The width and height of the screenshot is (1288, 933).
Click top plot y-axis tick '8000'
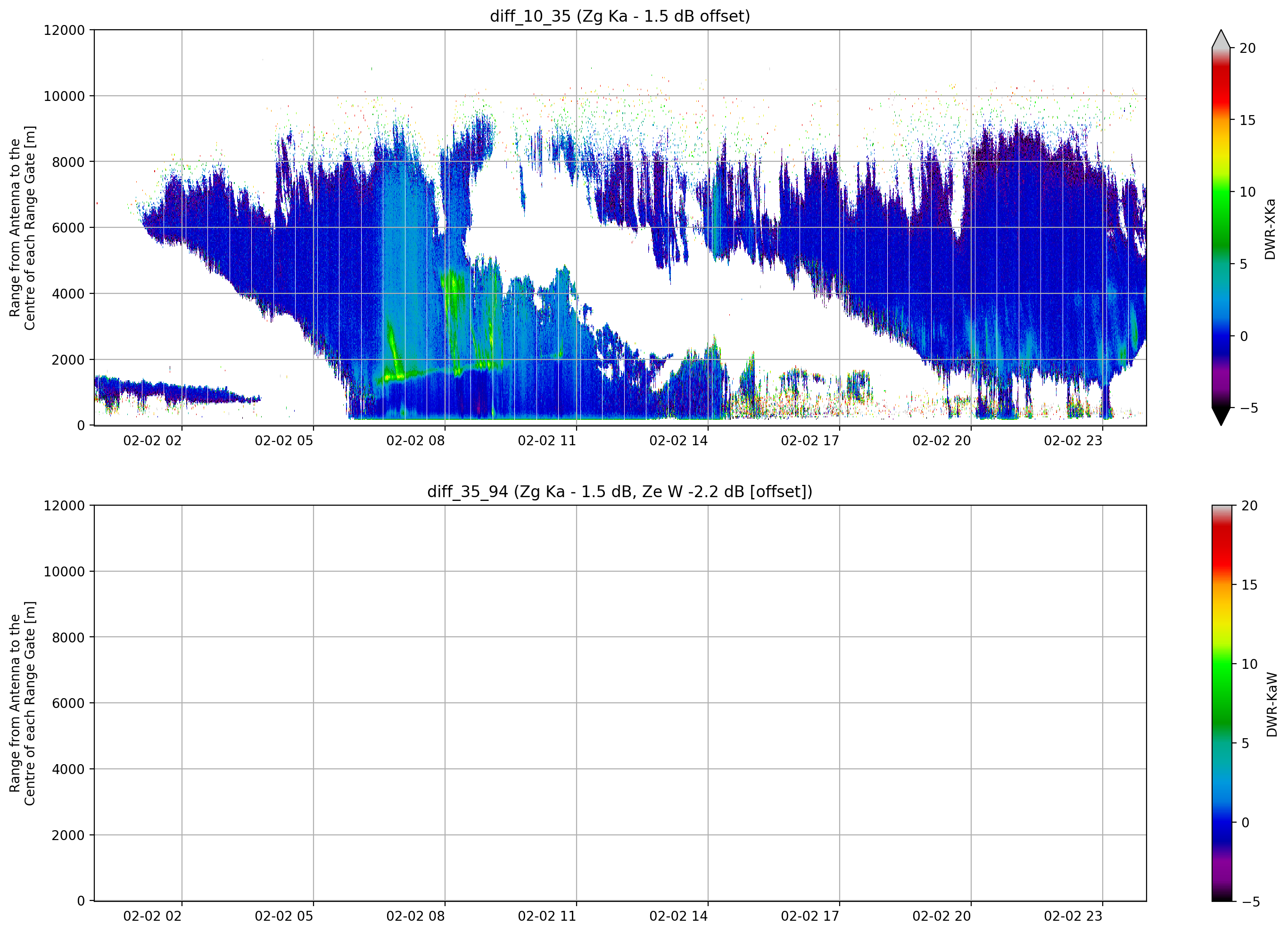[68, 162]
